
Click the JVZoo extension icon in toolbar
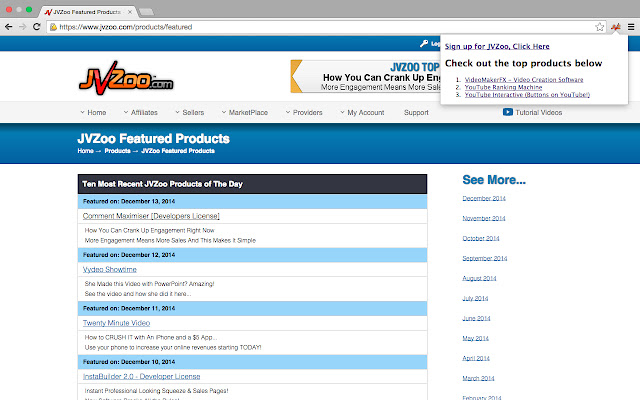[616, 27]
